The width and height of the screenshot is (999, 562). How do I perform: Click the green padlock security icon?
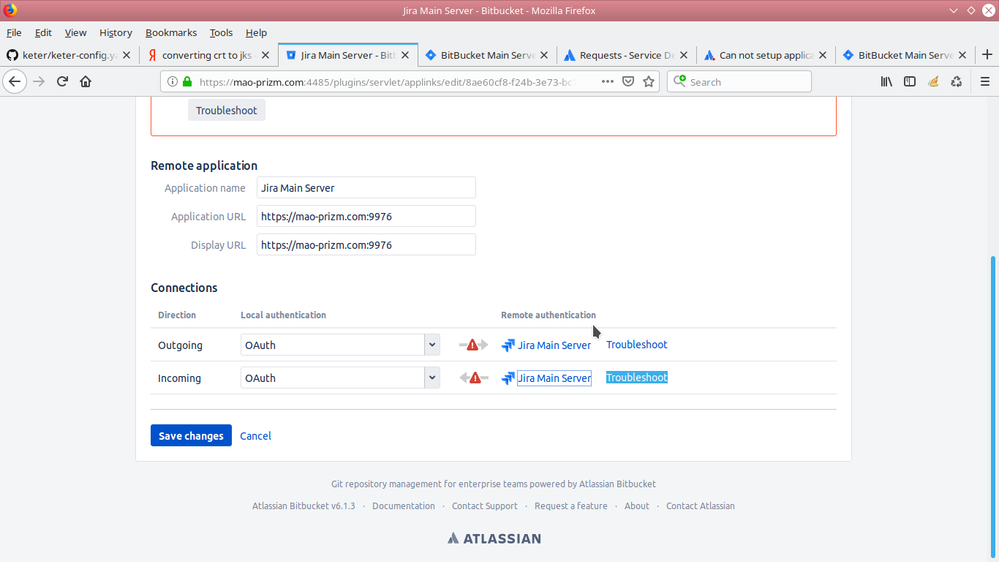pos(187,82)
